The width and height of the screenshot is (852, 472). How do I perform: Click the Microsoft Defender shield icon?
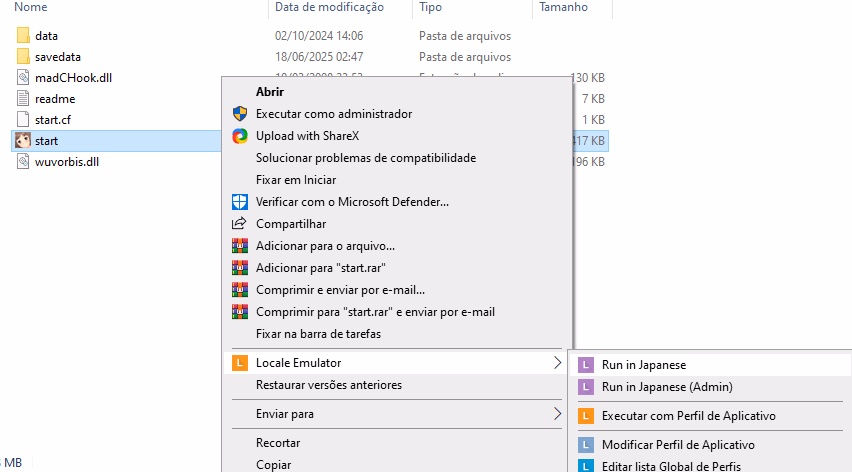239,202
